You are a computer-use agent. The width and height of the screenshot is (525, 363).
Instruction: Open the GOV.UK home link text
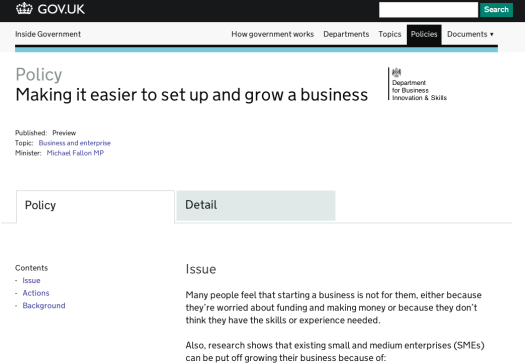coord(61,9)
